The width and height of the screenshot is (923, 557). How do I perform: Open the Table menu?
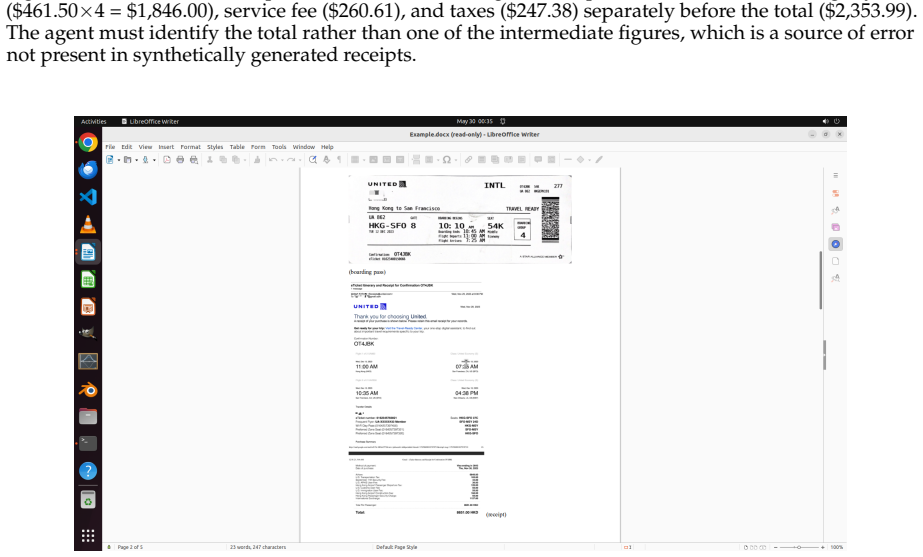(x=237, y=147)
